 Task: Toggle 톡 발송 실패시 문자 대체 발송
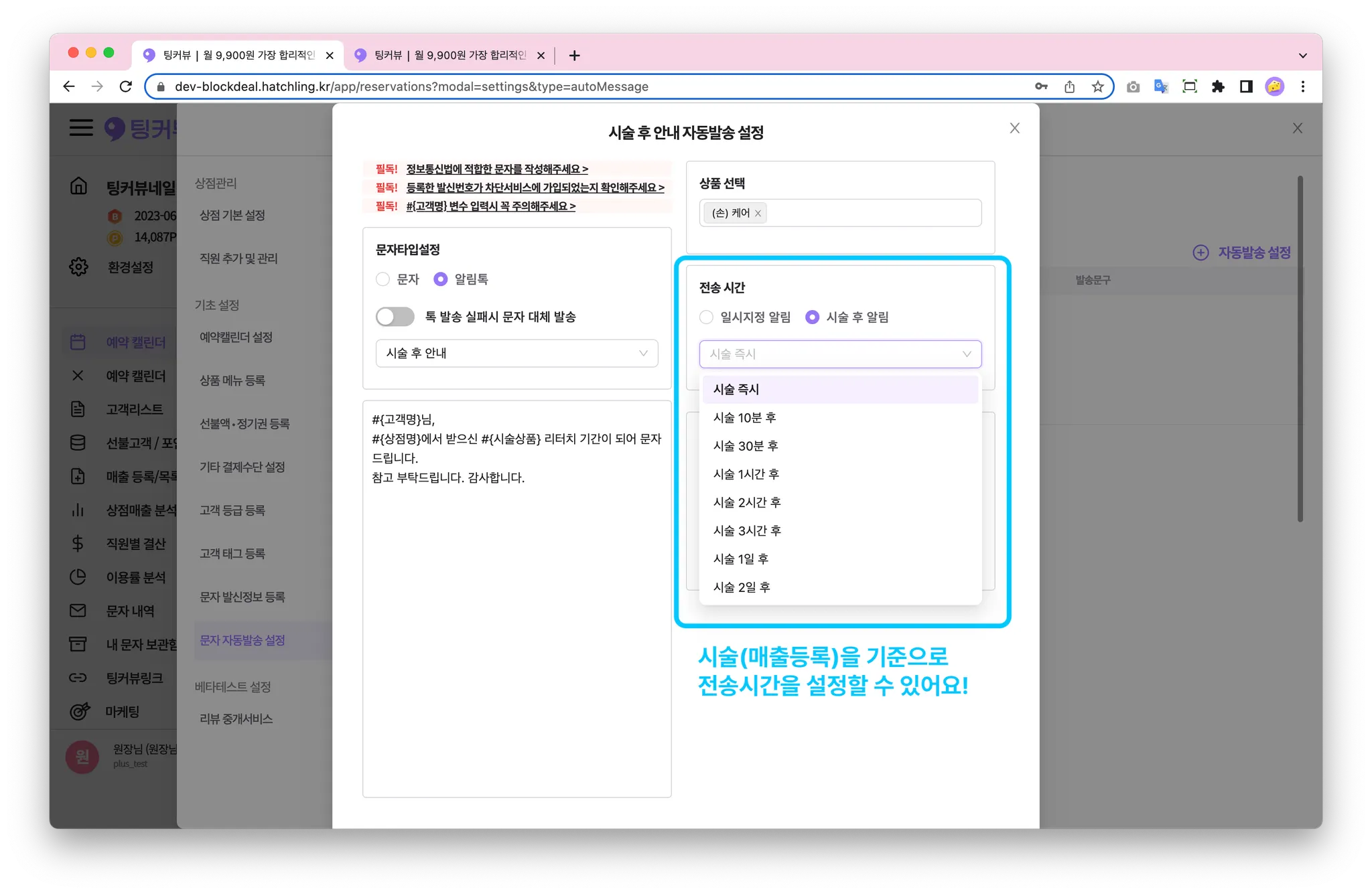395,317
